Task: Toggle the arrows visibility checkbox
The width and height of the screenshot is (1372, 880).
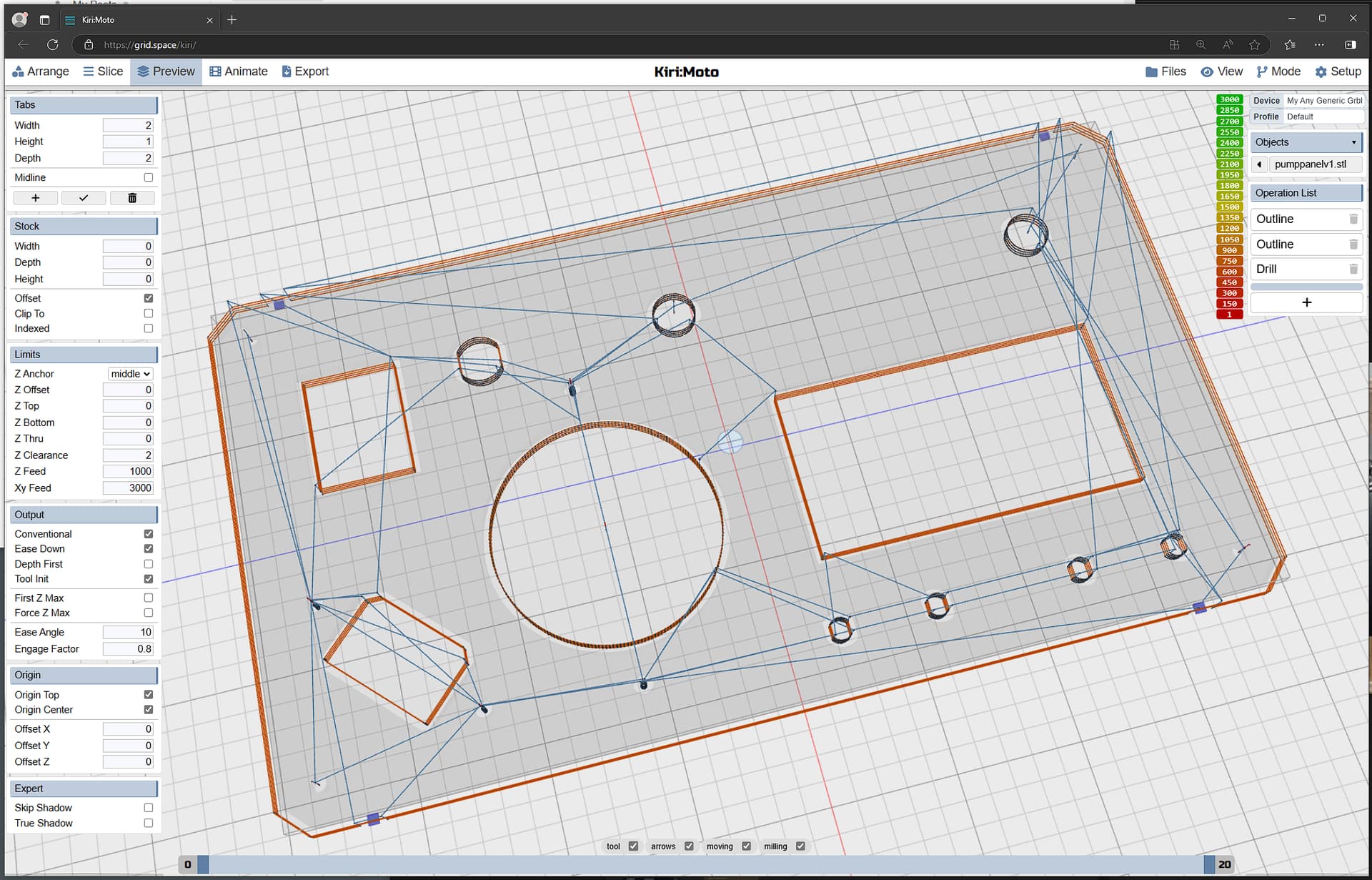Action: pyautogui.click(x=689, y=846)
